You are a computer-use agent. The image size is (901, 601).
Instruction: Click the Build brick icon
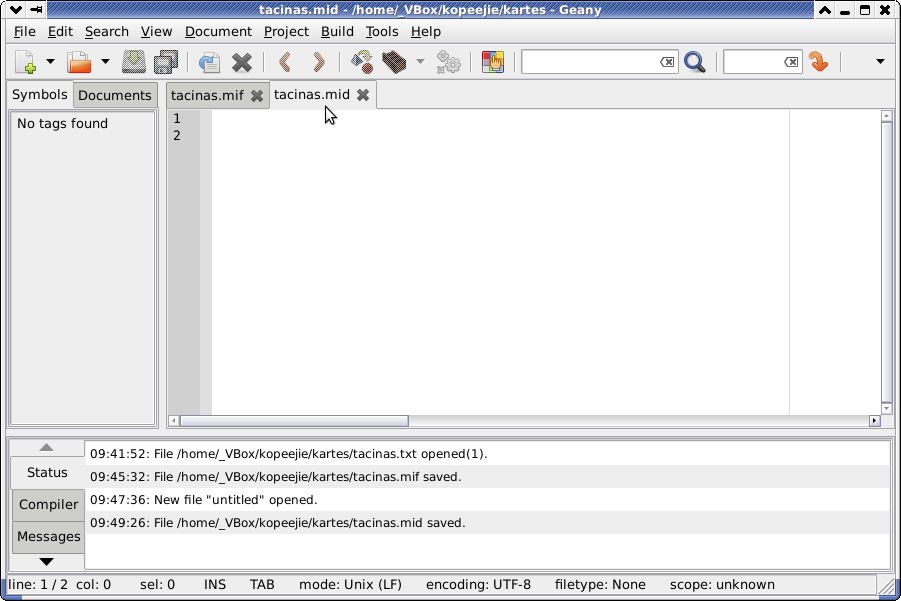[394, 62]
